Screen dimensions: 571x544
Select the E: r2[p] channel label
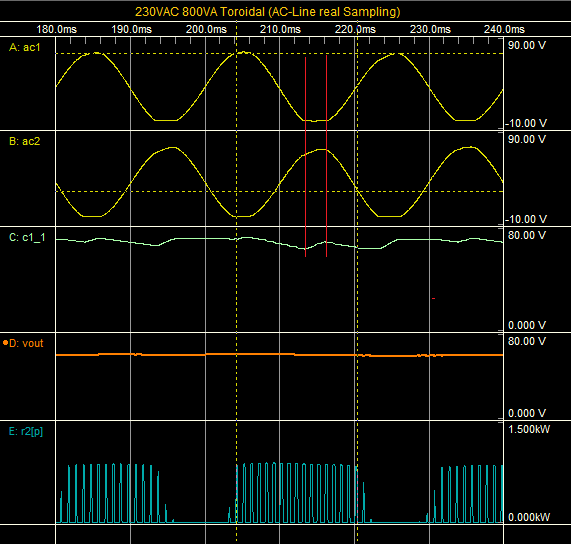(25, 431)
